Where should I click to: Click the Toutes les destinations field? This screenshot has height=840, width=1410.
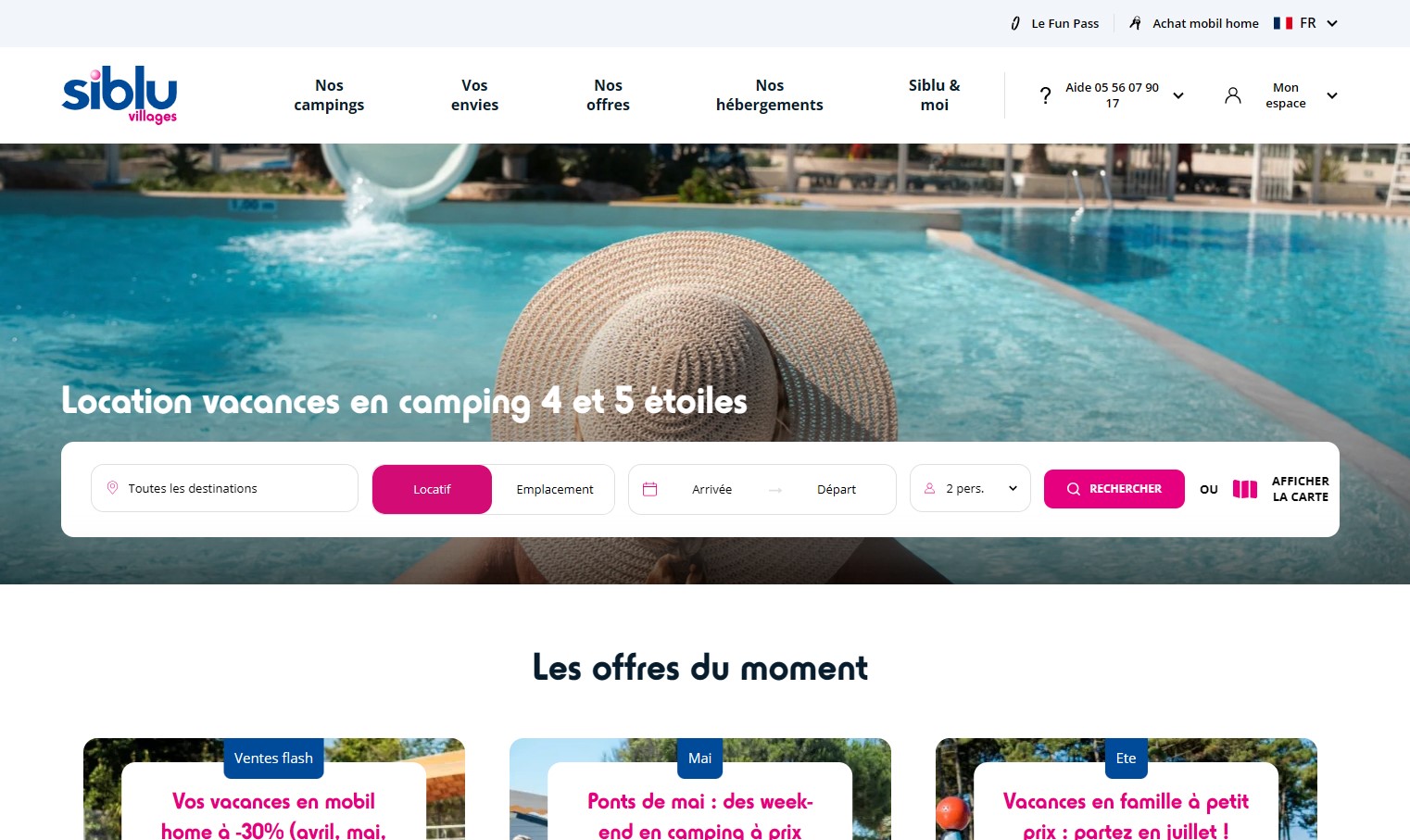(224, 488)
